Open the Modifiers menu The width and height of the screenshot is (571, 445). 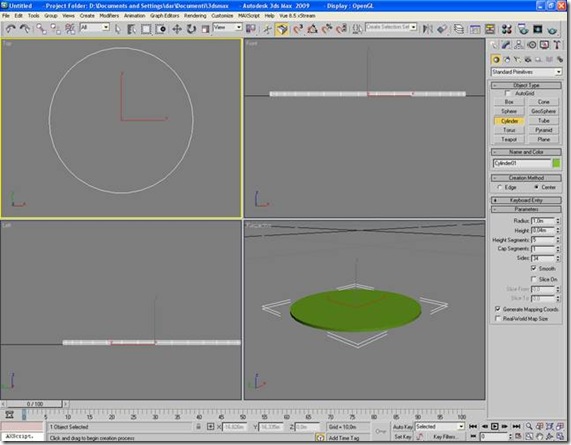[x=109, y=16]
